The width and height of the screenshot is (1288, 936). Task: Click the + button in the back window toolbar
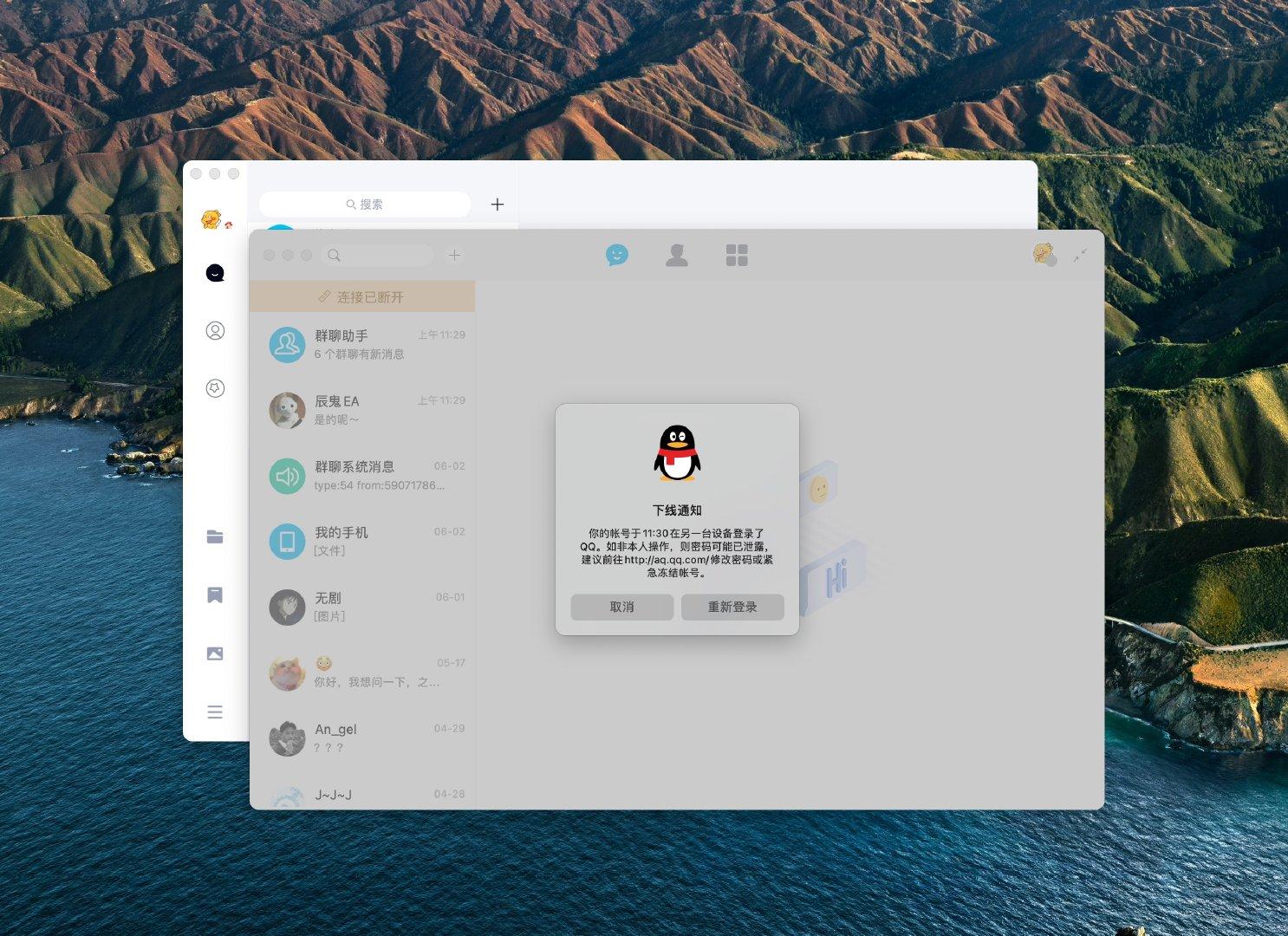tap(497, 204)
